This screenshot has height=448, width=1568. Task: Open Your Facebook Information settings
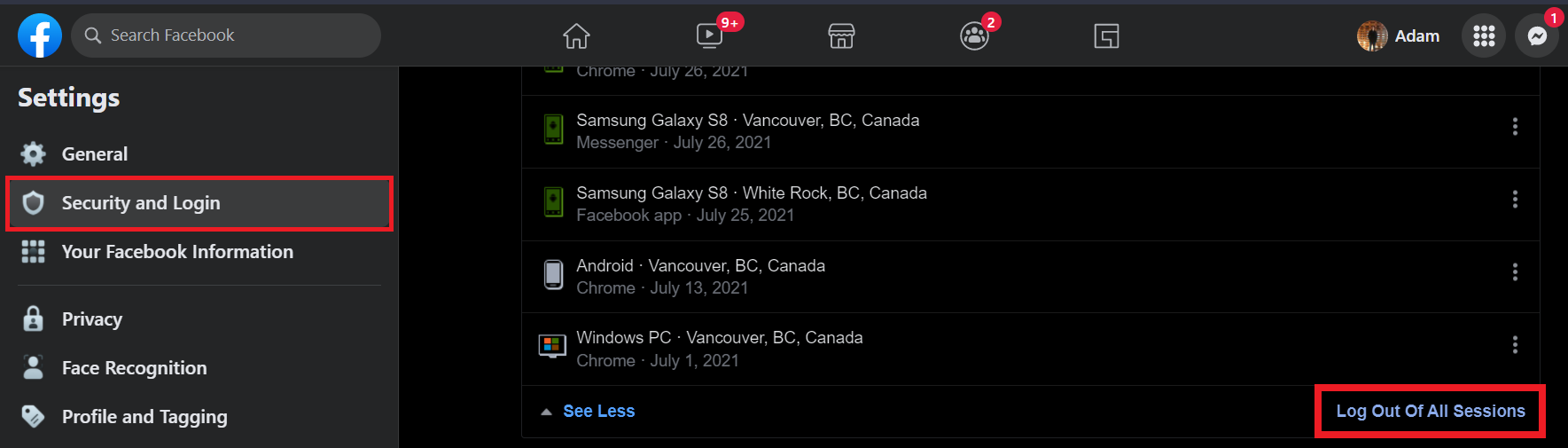pos(177,252)
